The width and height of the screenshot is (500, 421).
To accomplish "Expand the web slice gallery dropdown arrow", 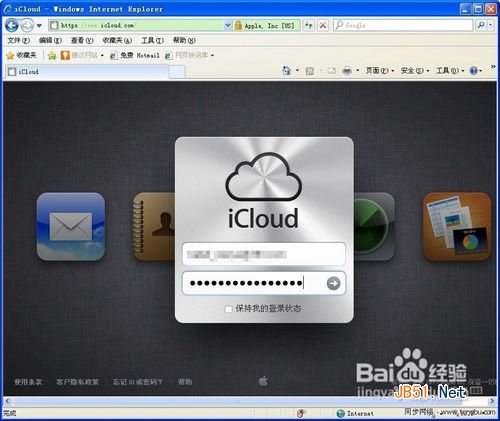I will 212,55.
